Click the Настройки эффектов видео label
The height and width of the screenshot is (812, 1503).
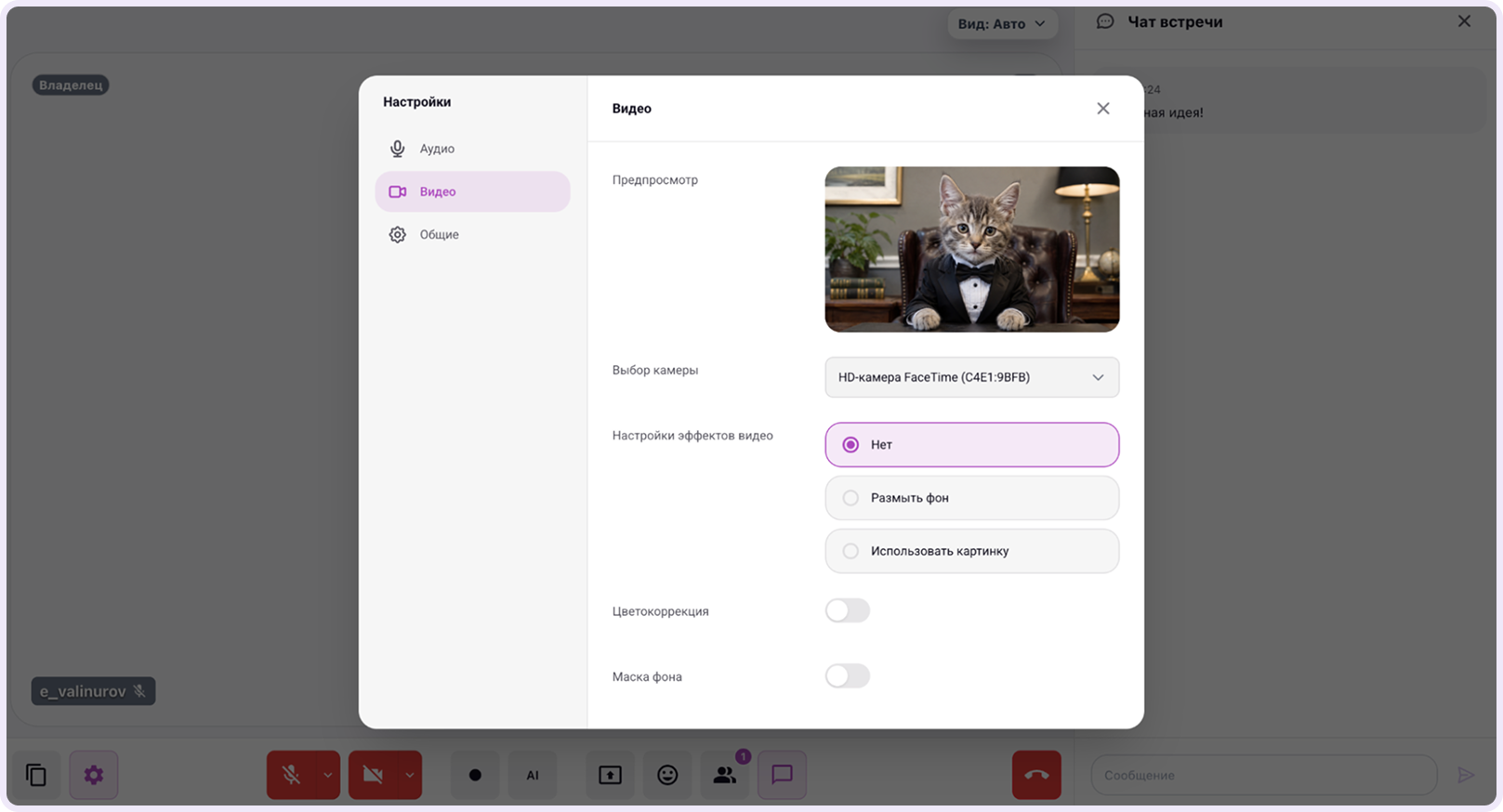click(x=692, y=436)
